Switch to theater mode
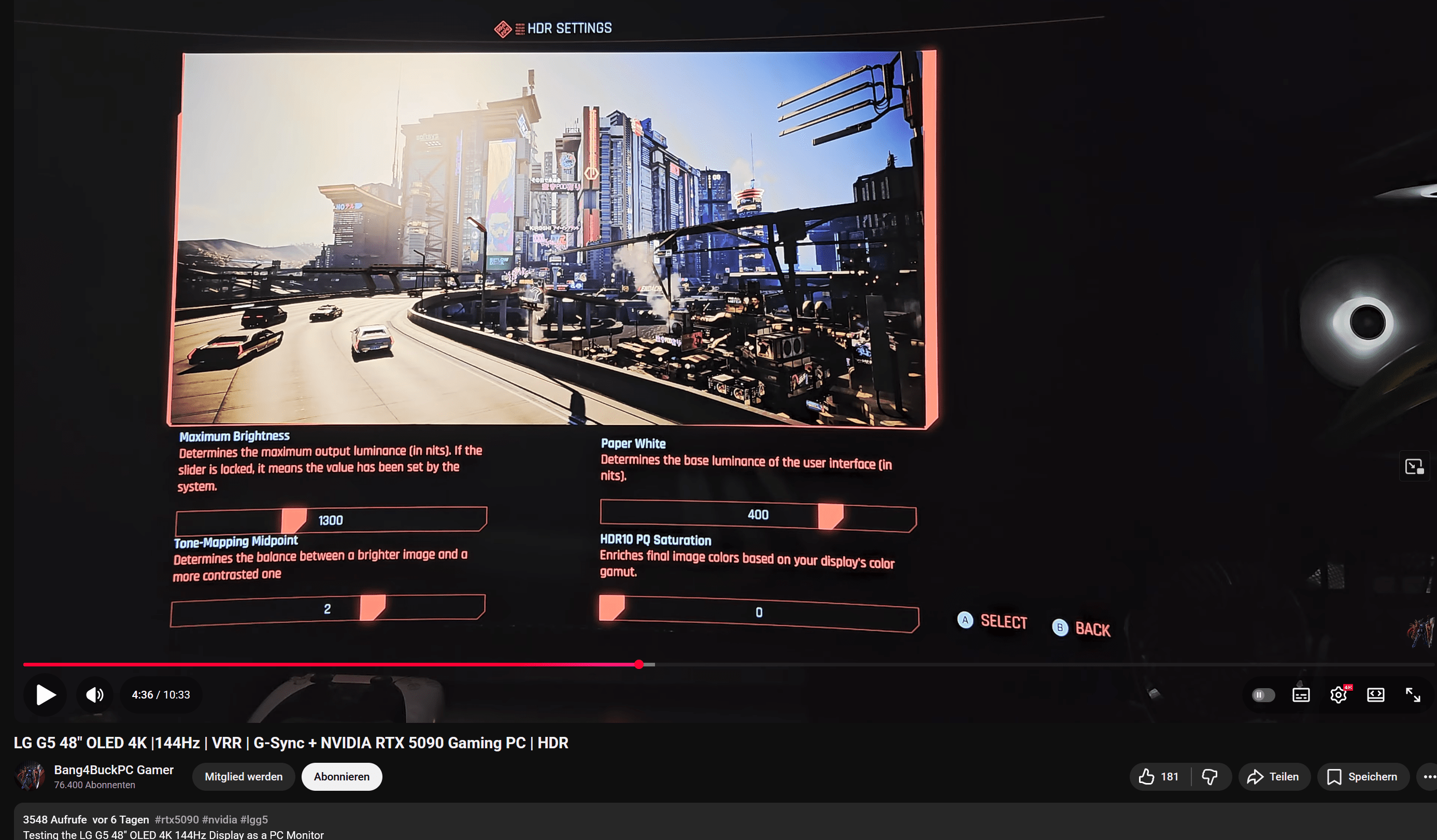This screenshot has width=1437, height=840. 1376,694
